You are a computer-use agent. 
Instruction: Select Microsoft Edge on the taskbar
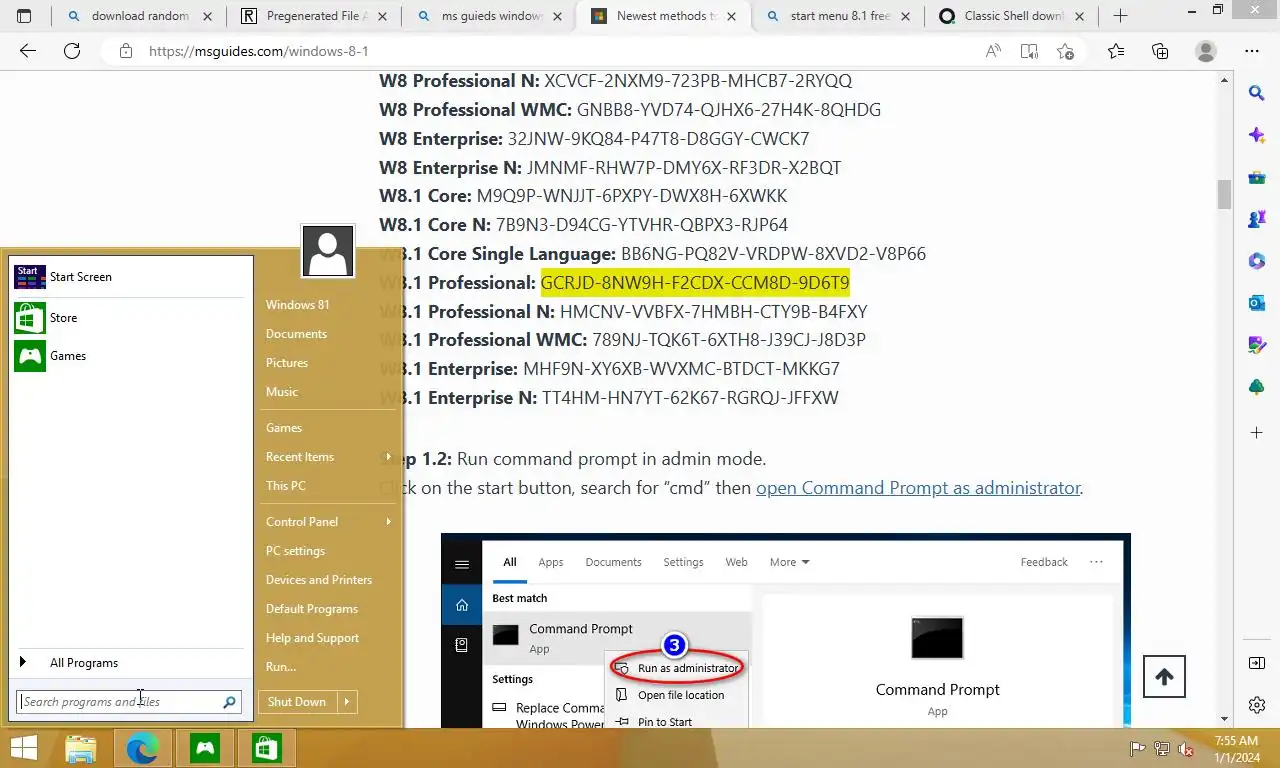point(143,748)
